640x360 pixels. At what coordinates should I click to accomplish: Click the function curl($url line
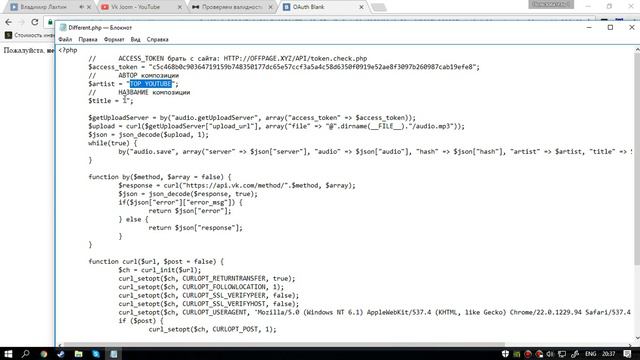point(156,262)
